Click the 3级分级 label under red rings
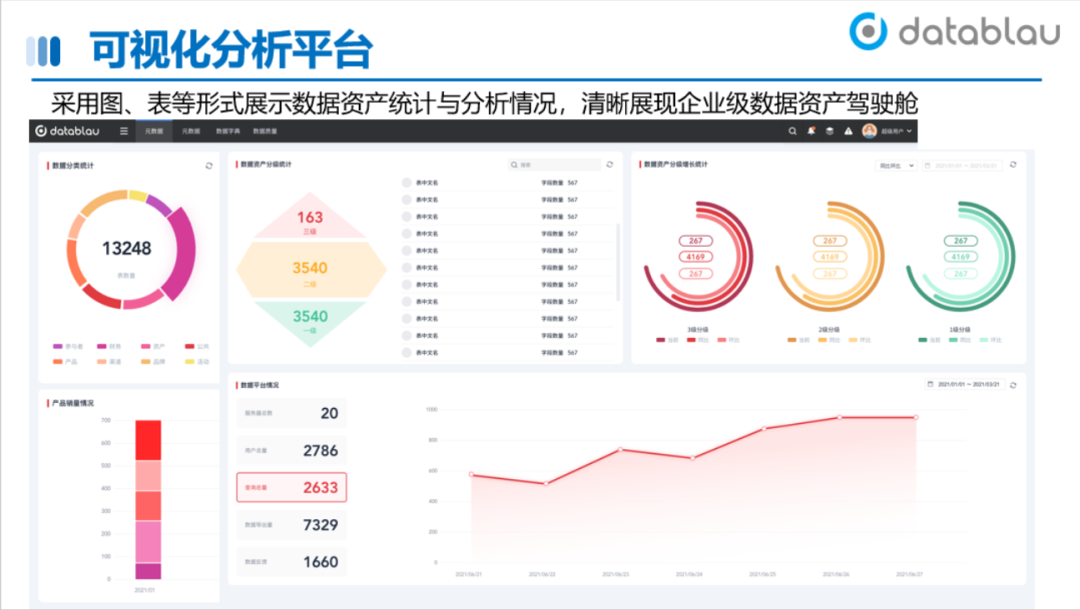 [x=698, y=330]
